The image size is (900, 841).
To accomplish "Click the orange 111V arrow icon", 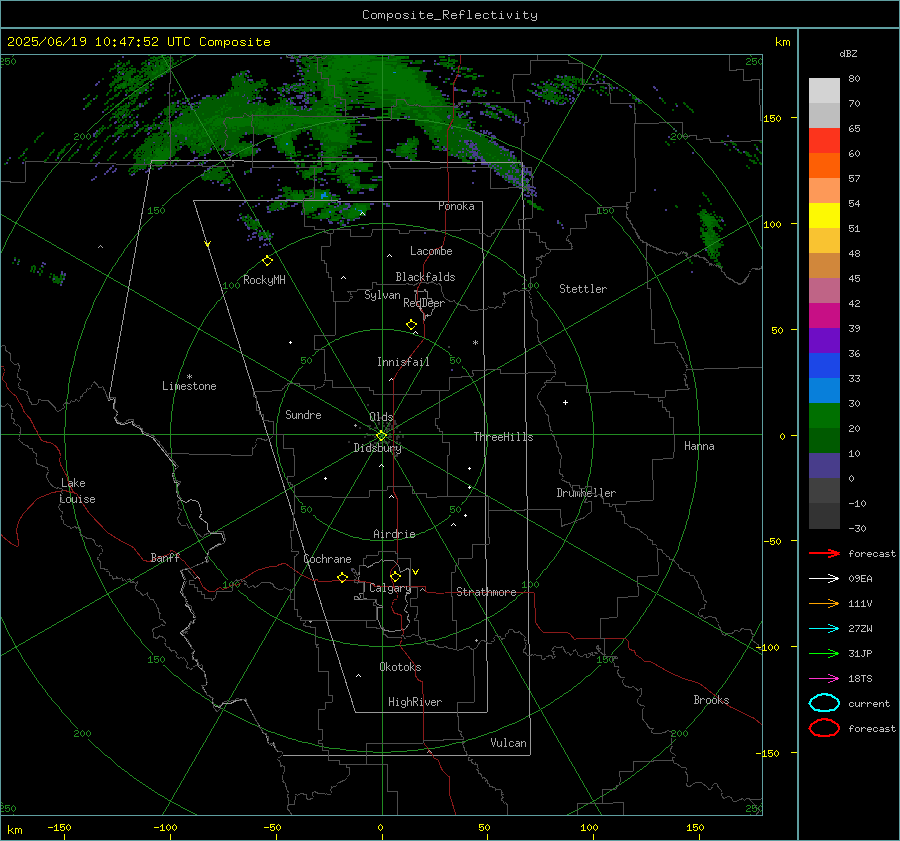I will tap(824, 603).
